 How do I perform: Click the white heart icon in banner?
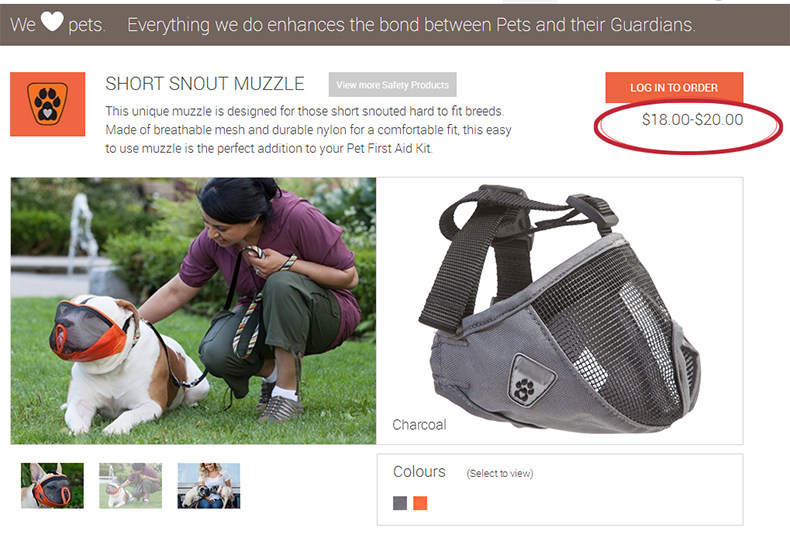(x=52, y=21)
